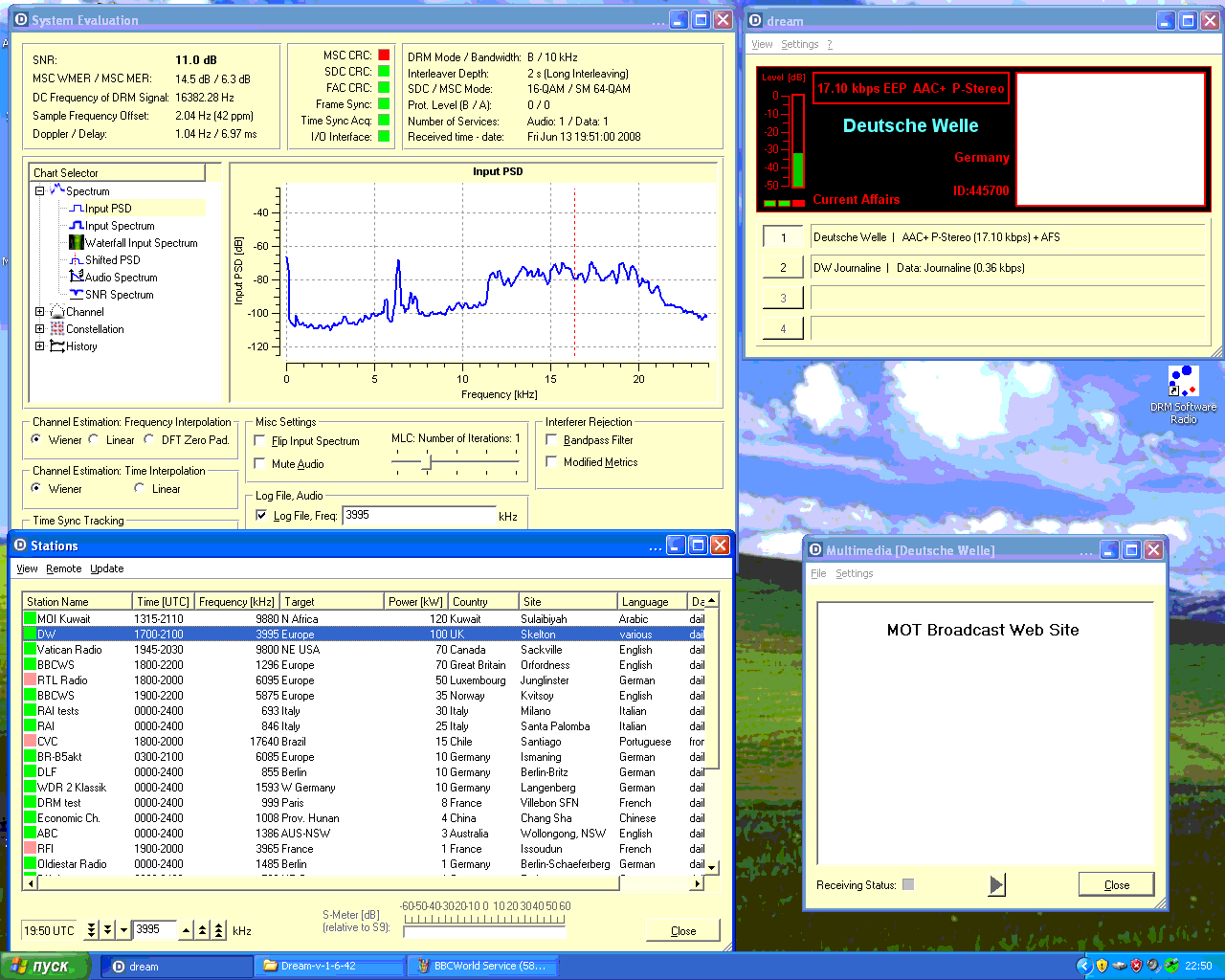
Task: Enable the Modified Metrics checkbox
Action: [551, 461]
